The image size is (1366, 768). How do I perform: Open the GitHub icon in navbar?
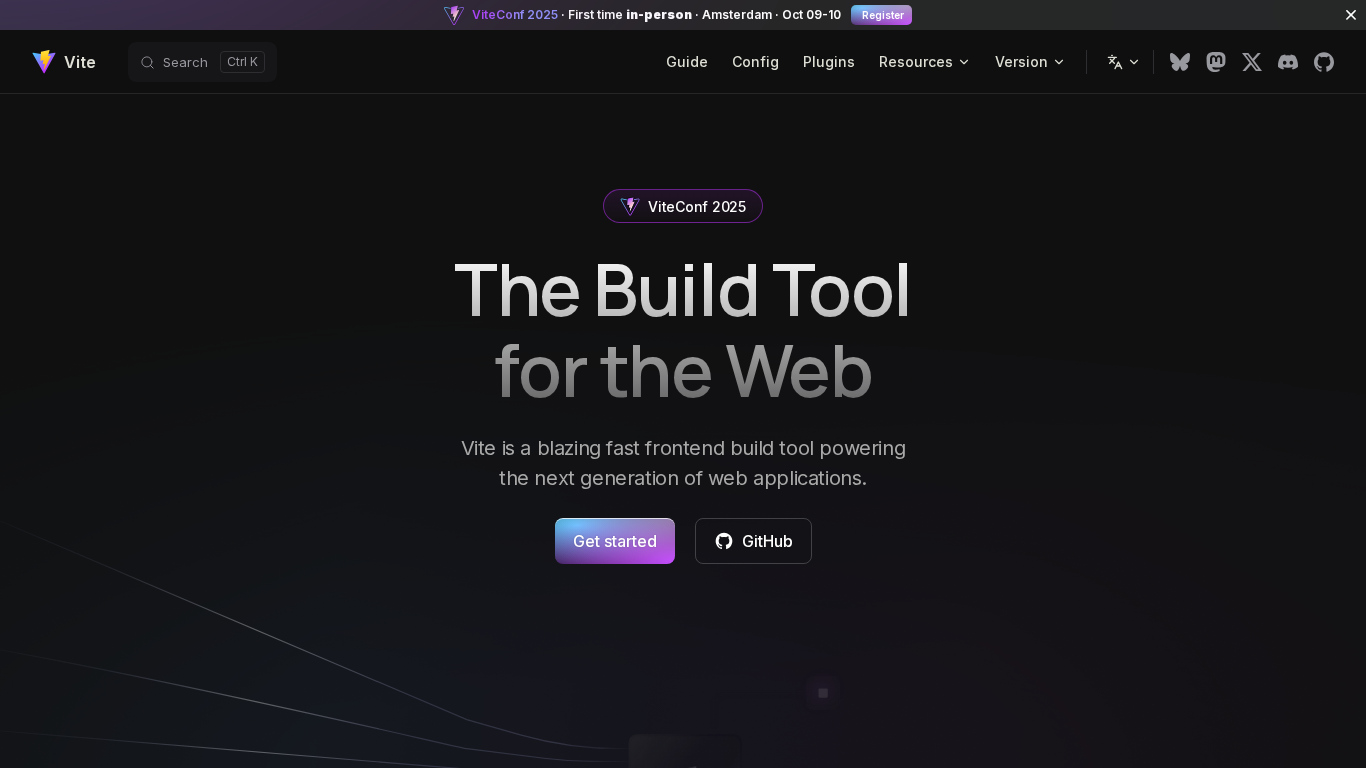click(x=1324, y=62)
